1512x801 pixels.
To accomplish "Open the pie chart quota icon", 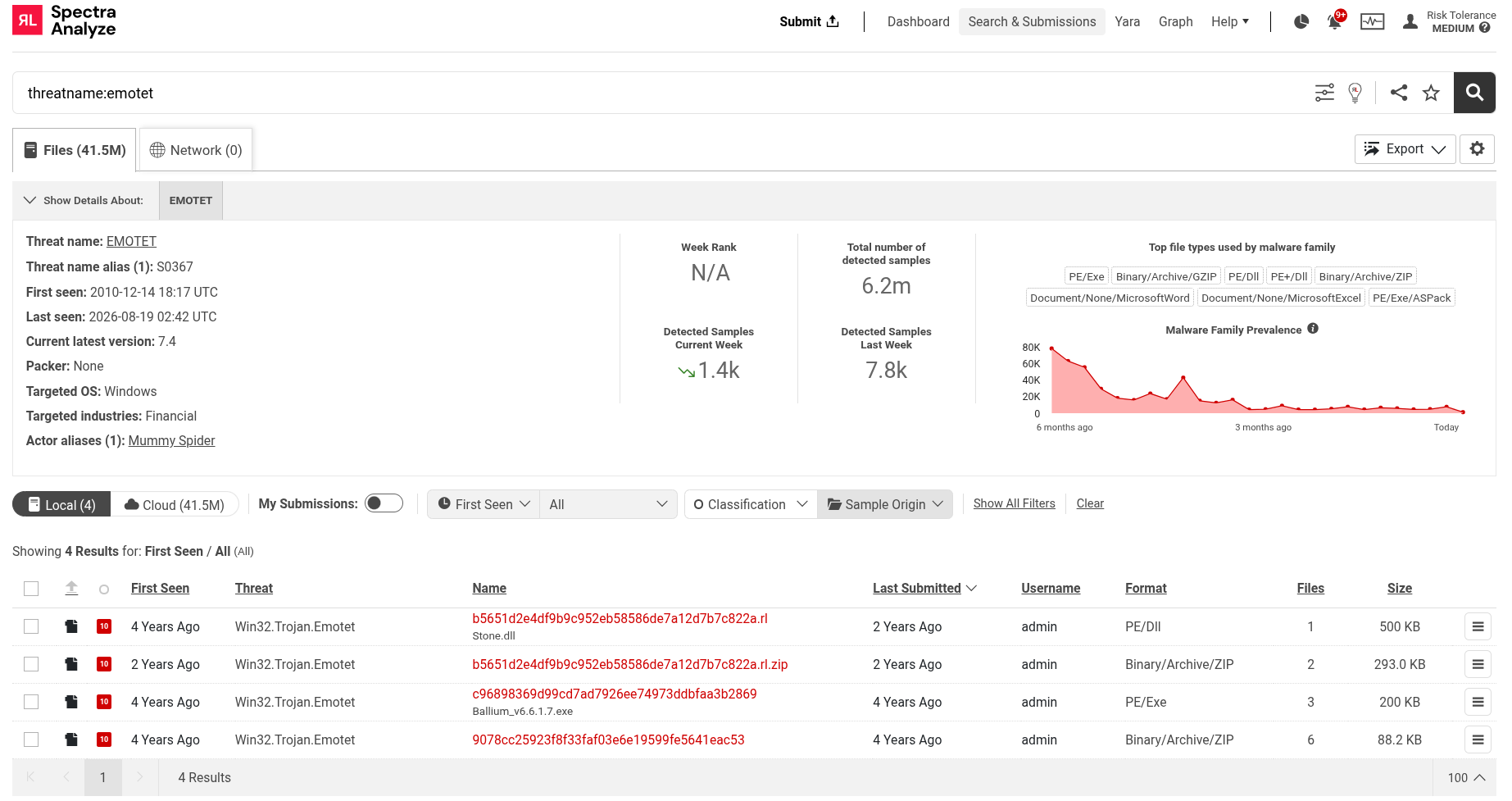I will (1301, 21).
